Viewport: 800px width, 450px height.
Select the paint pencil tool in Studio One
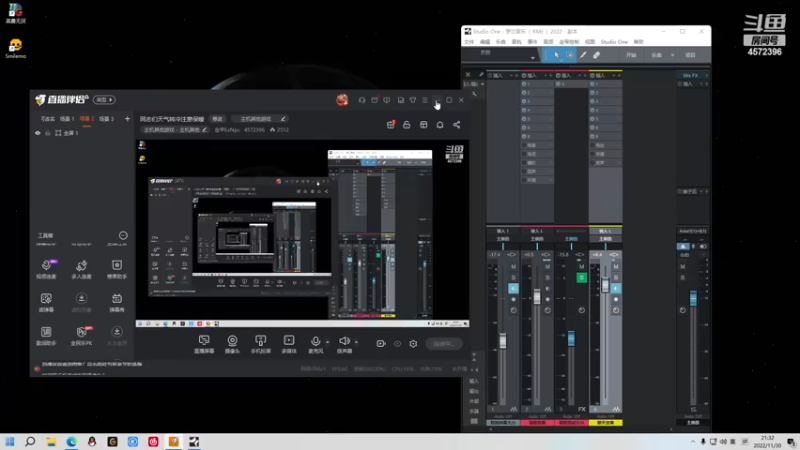583,55
